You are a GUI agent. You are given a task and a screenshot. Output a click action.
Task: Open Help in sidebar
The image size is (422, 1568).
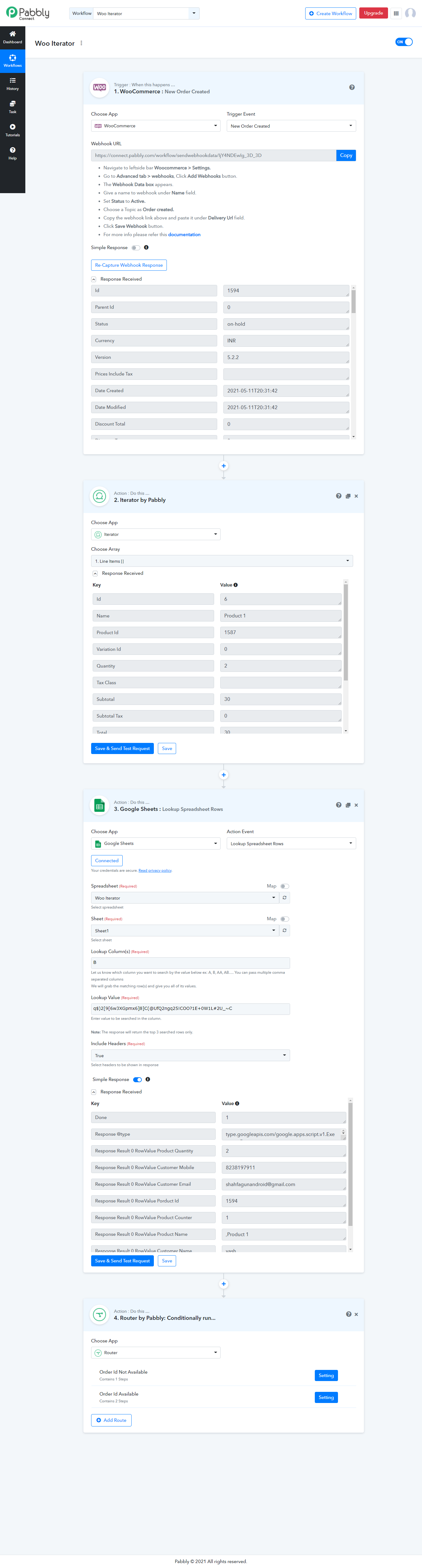pos(12,153)
